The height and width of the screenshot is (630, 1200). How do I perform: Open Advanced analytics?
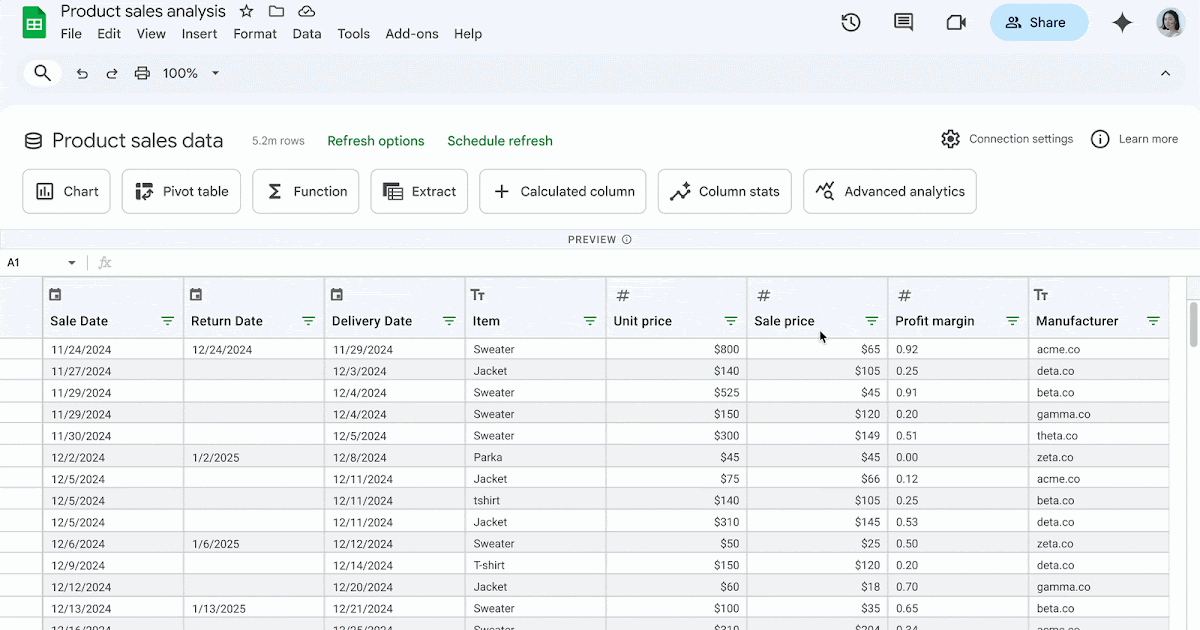pyautogui.click(x=889, y=191)
